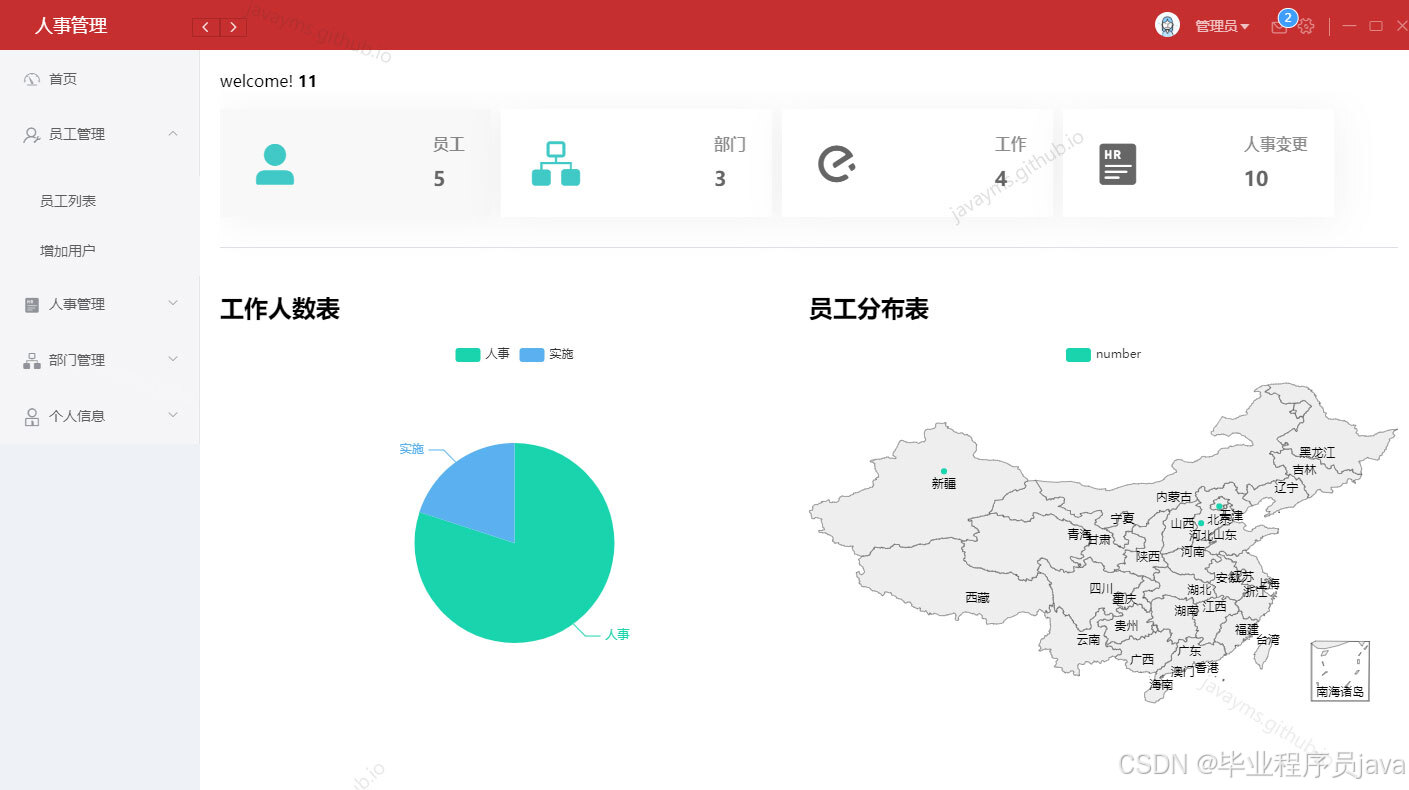Minimize the application window
1409x790 pixels.
1349,26
